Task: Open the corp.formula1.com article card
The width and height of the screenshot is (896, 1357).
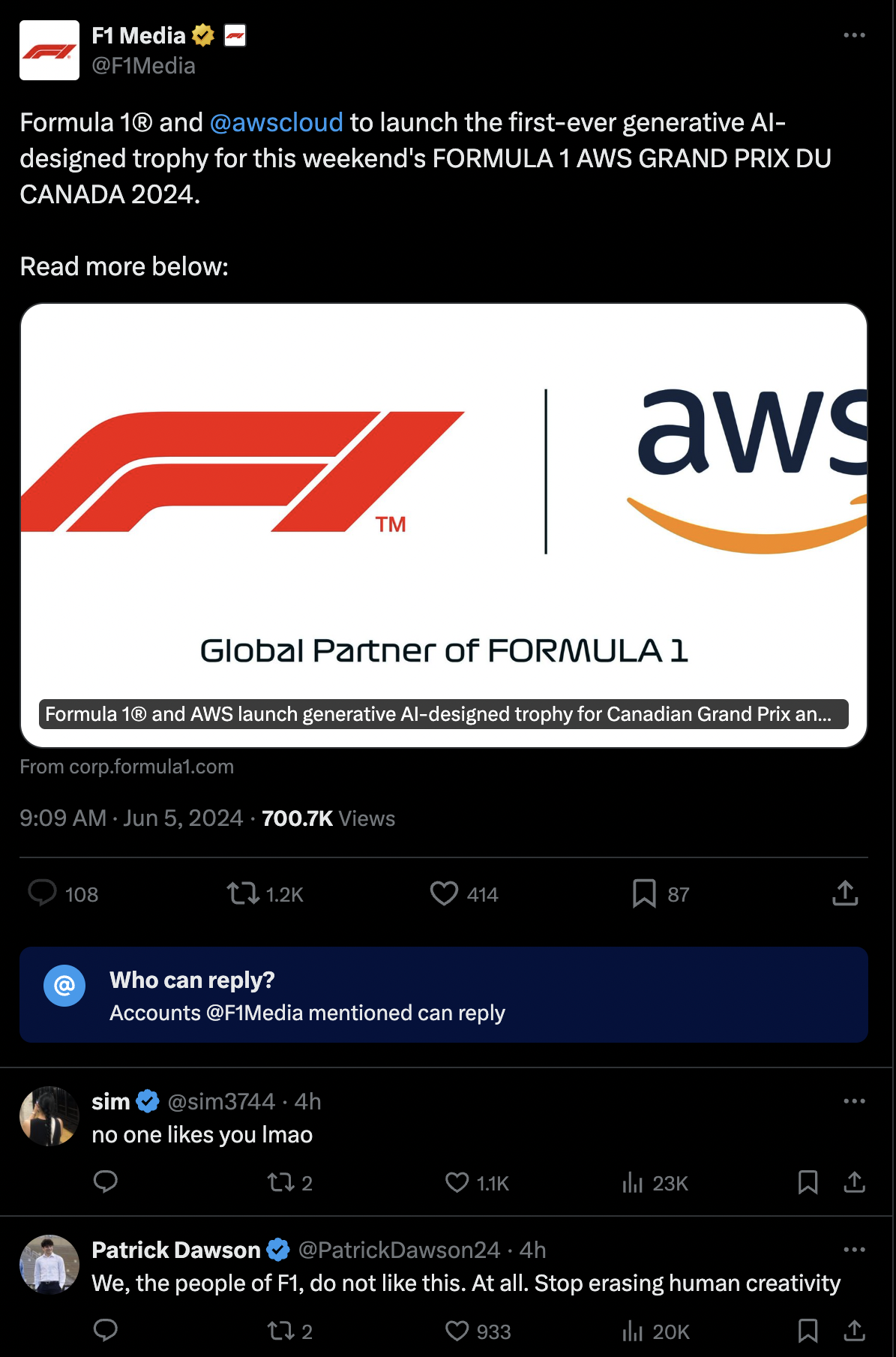Action: pyautogui.click(x=444, y=525)
